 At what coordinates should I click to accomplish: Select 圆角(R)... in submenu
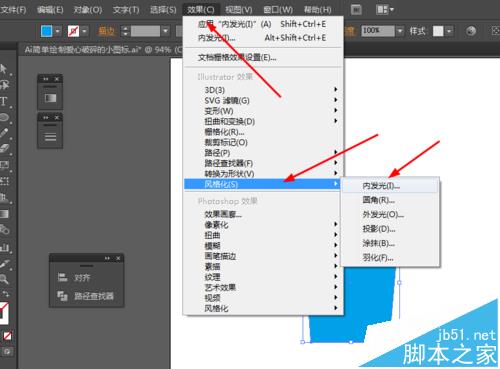click(390, 200)
